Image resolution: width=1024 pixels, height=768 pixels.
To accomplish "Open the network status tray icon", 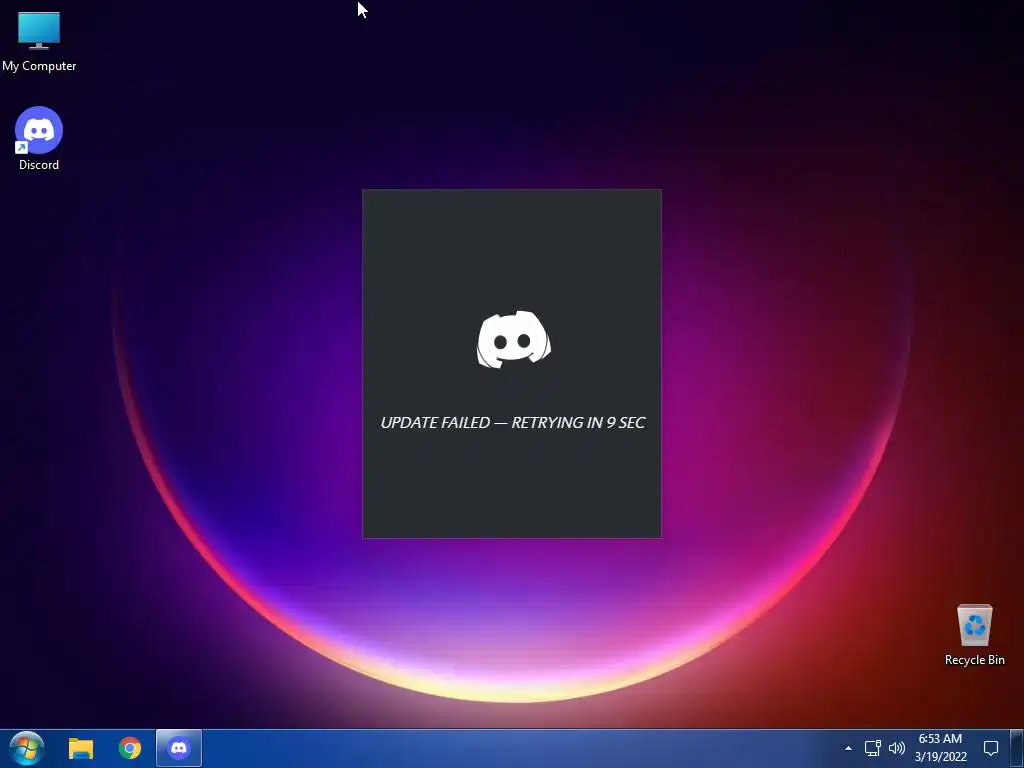I will click(x=872, y=748).
